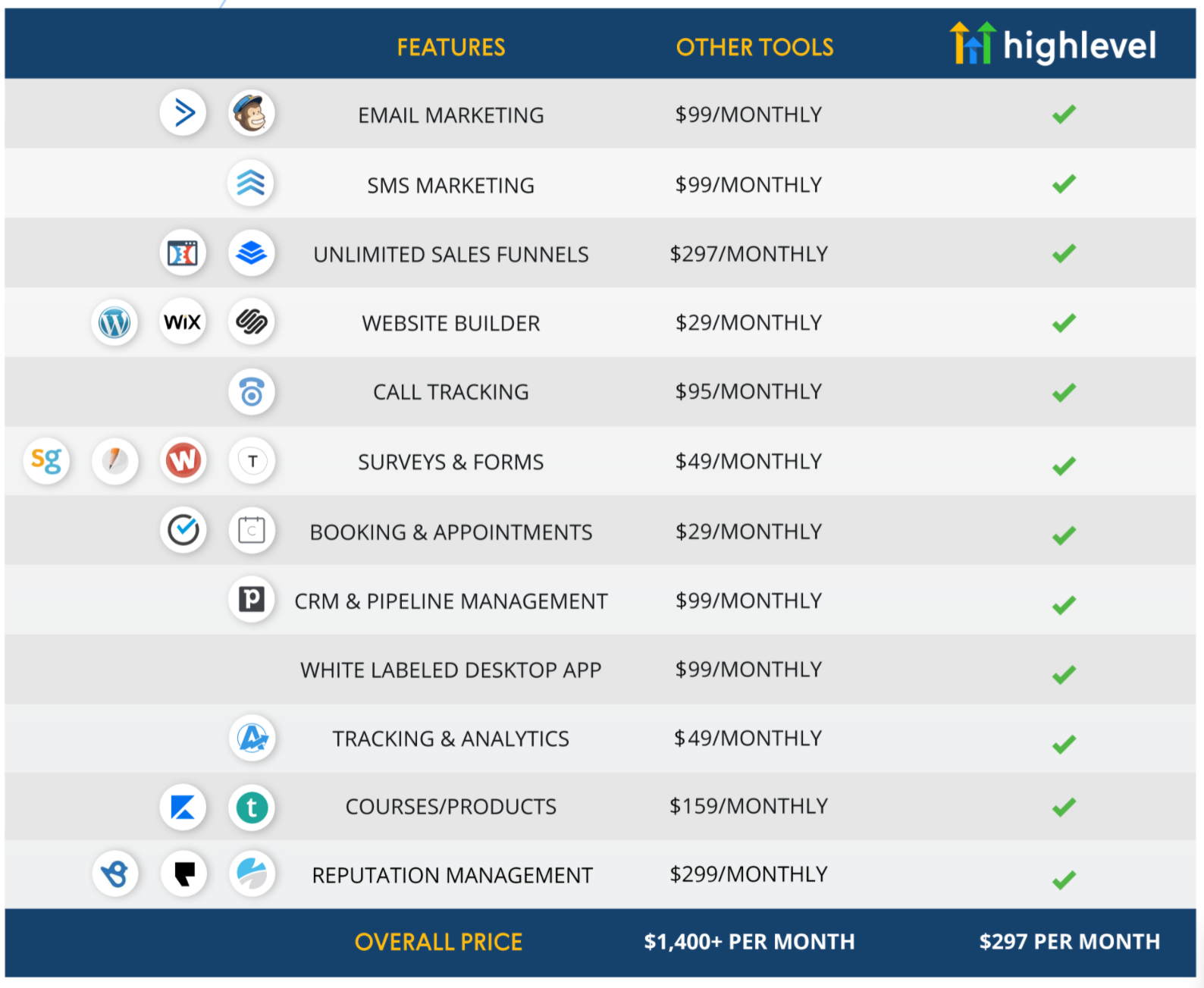Click the pencil icon in Surveys & Forms row
The height and width of the screenshot is (988, 1204).
pyautogui.click(x=114, y=460)
